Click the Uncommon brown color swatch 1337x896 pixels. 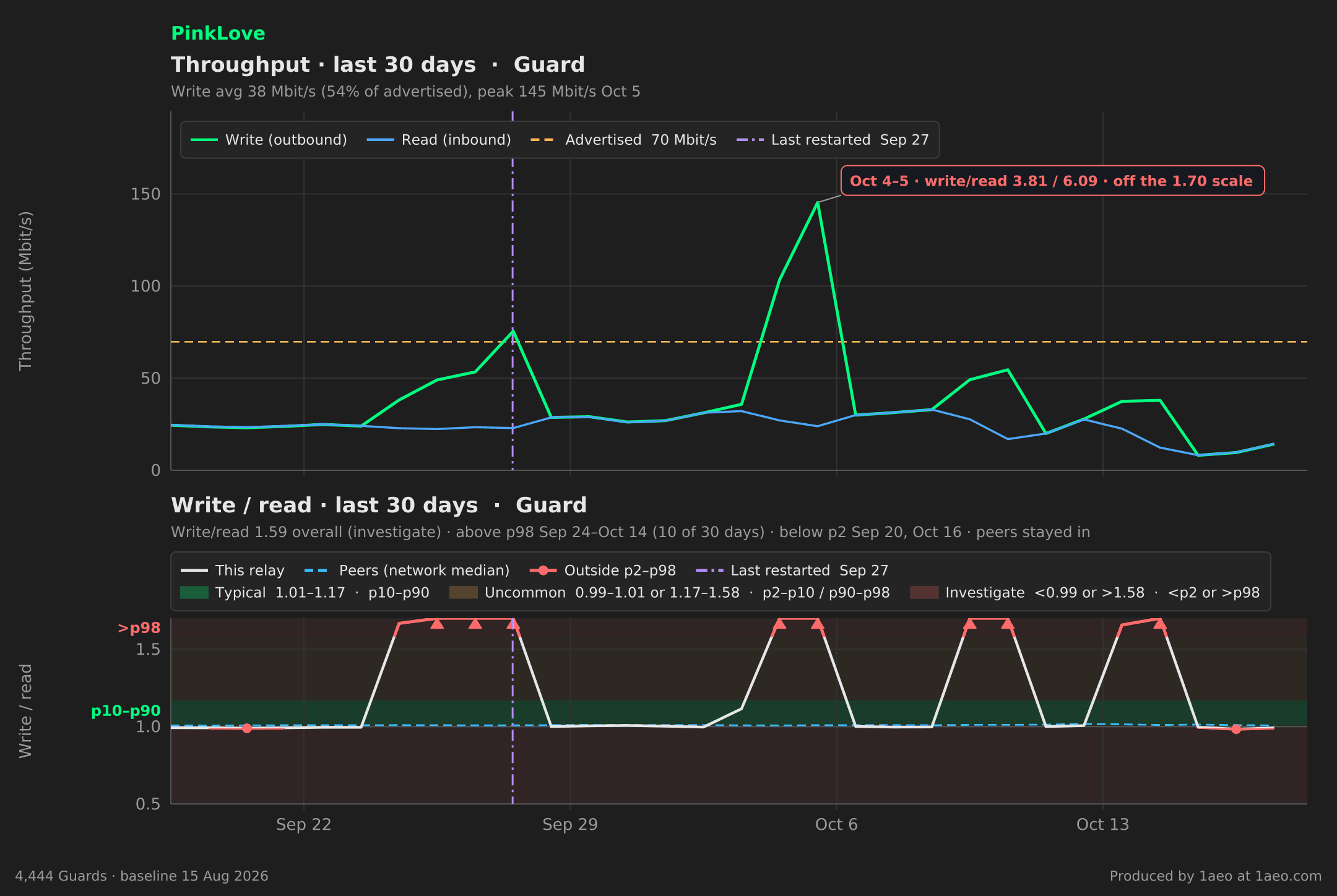click(x=464, y=593)
